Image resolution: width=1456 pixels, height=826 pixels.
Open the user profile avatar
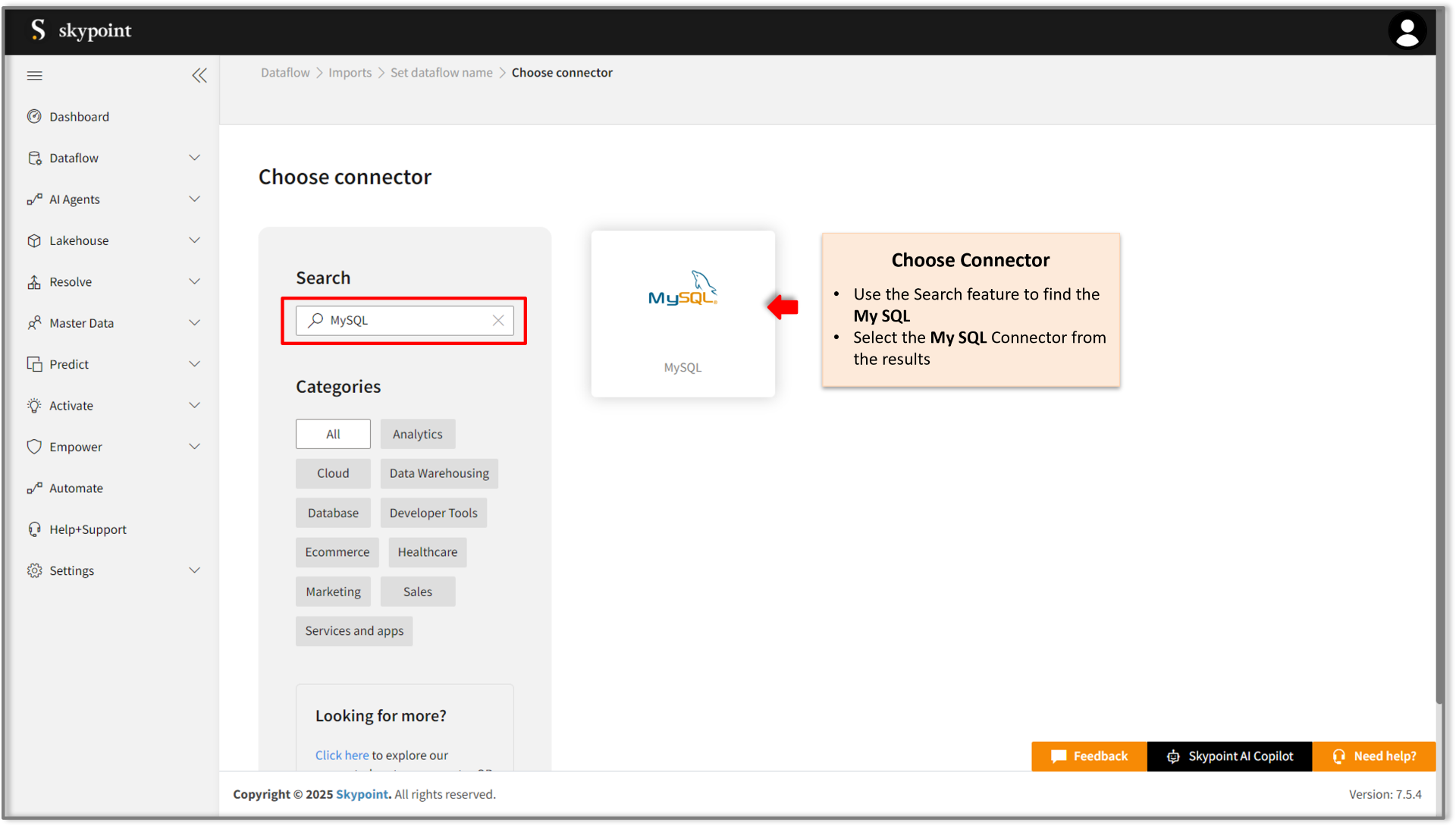click(1407, 32)
